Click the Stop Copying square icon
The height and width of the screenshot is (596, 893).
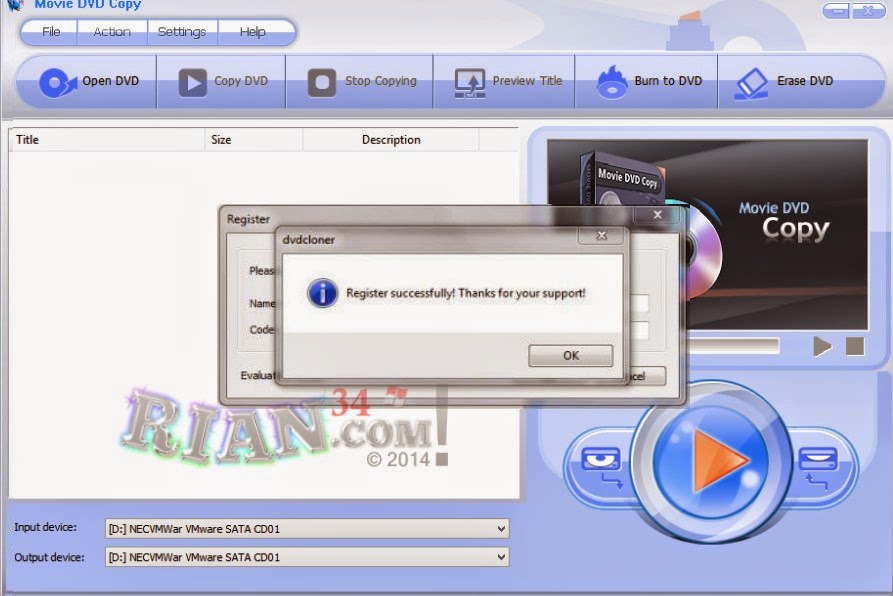pyautogui.click(x=322, y=83)
